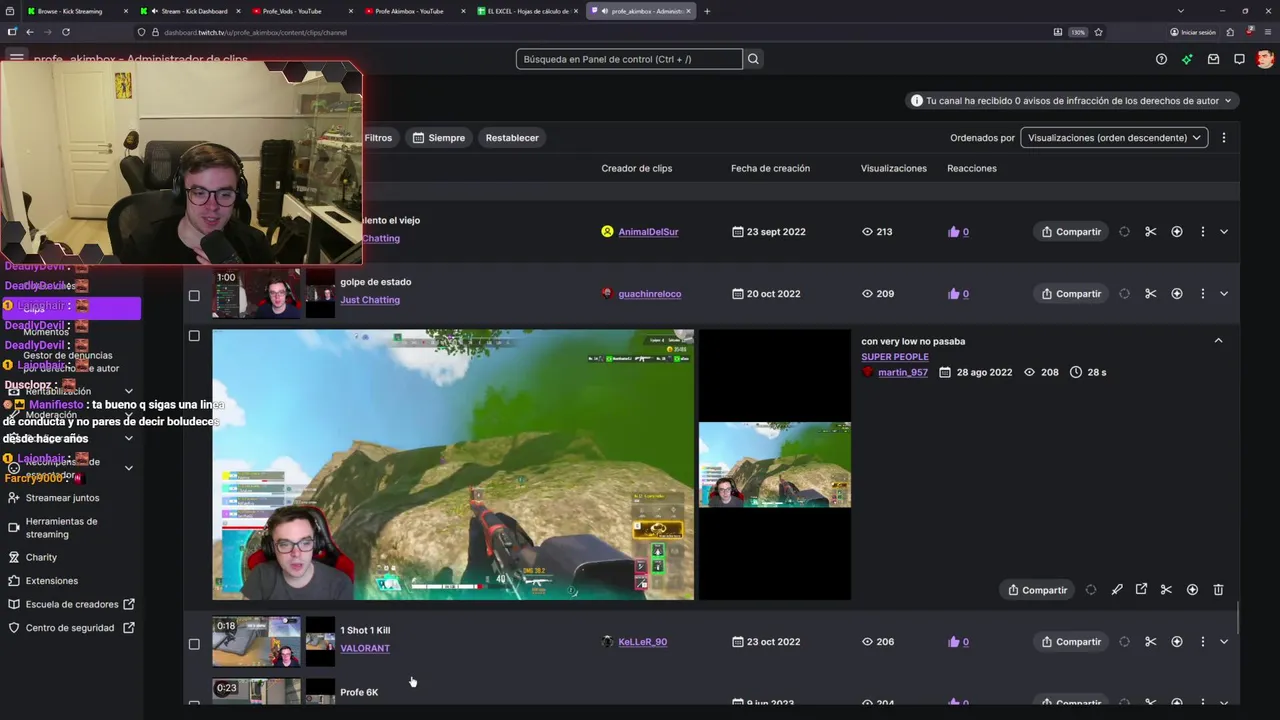
Task: Expand the golpe de estado row chevron
Action: [1224, 294]
